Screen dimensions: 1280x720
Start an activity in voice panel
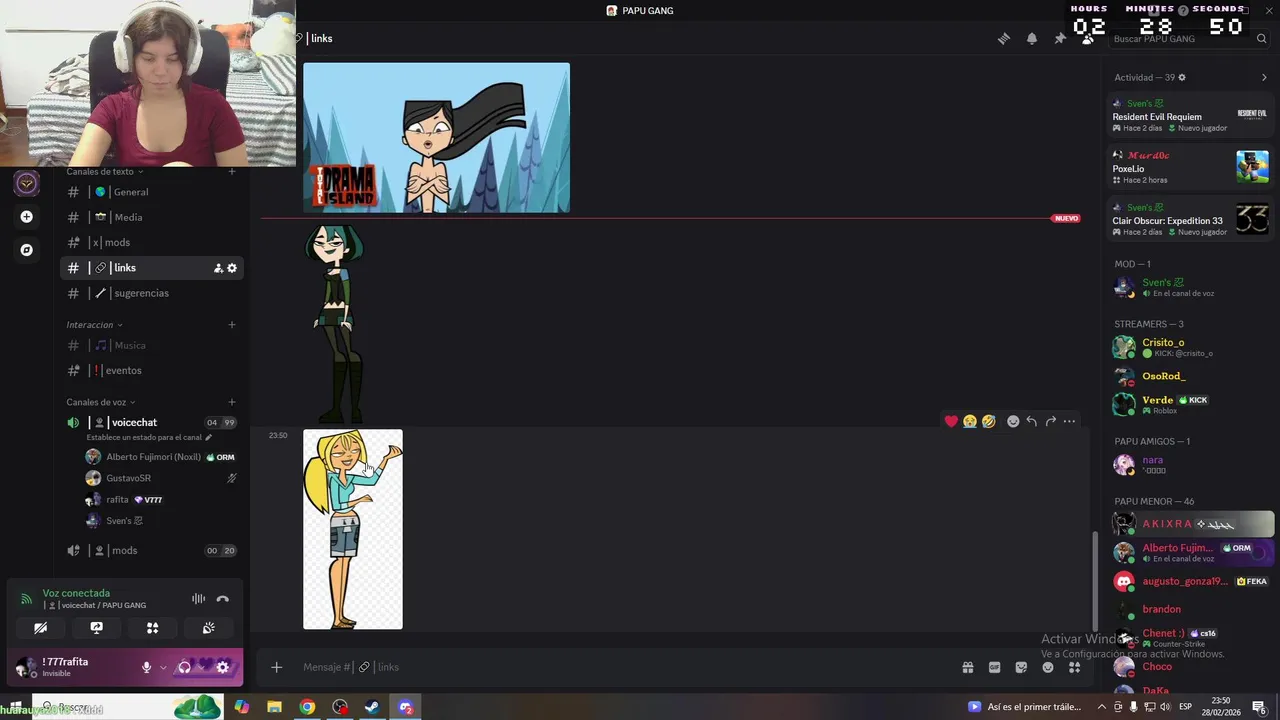tap(152, 628)
